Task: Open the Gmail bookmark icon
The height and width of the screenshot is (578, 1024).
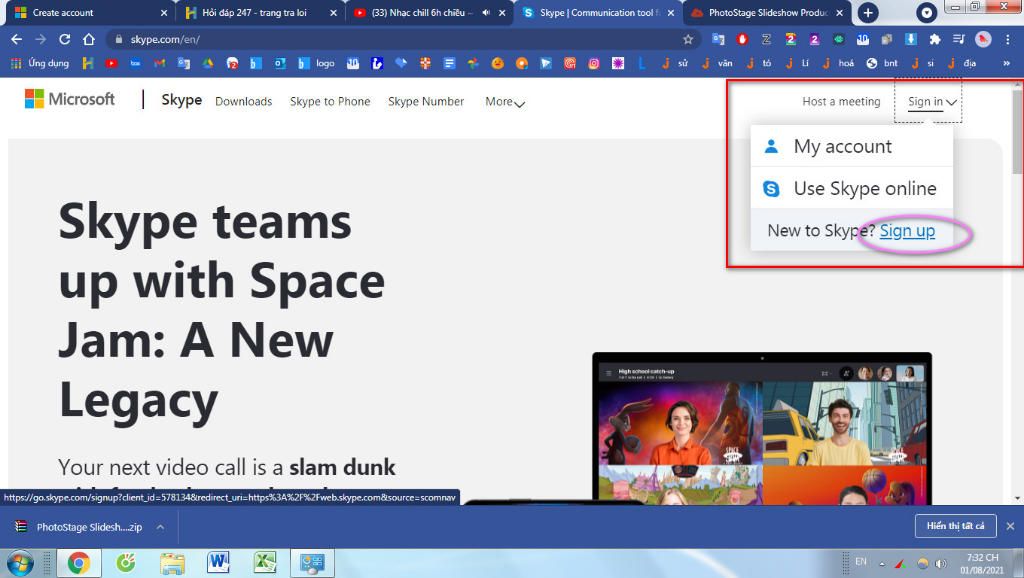Action: pyautogui.click(x=159, y=63)
